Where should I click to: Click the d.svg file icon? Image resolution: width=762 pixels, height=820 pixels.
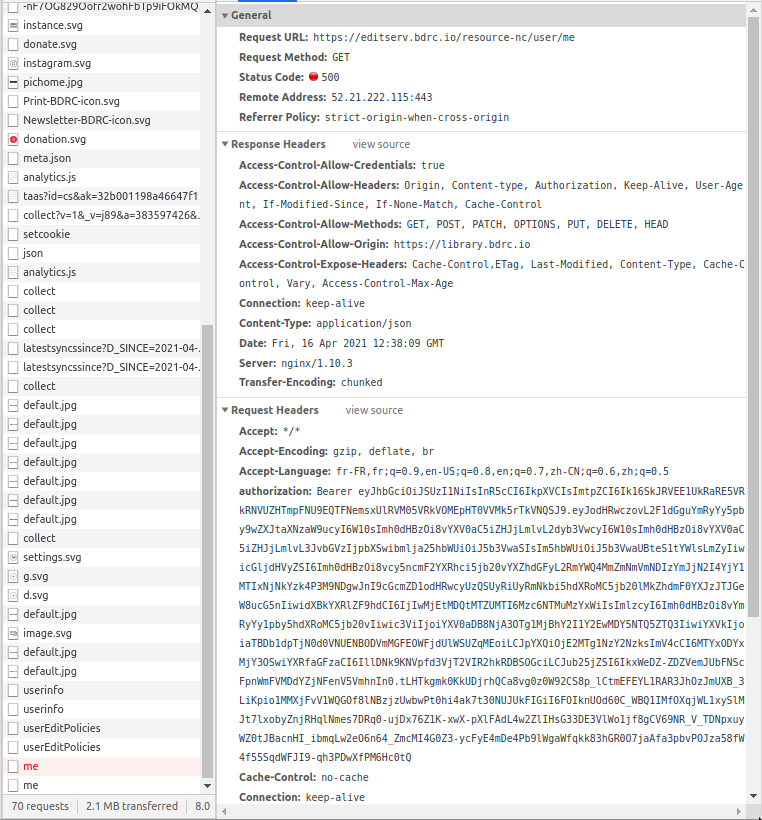14,595
